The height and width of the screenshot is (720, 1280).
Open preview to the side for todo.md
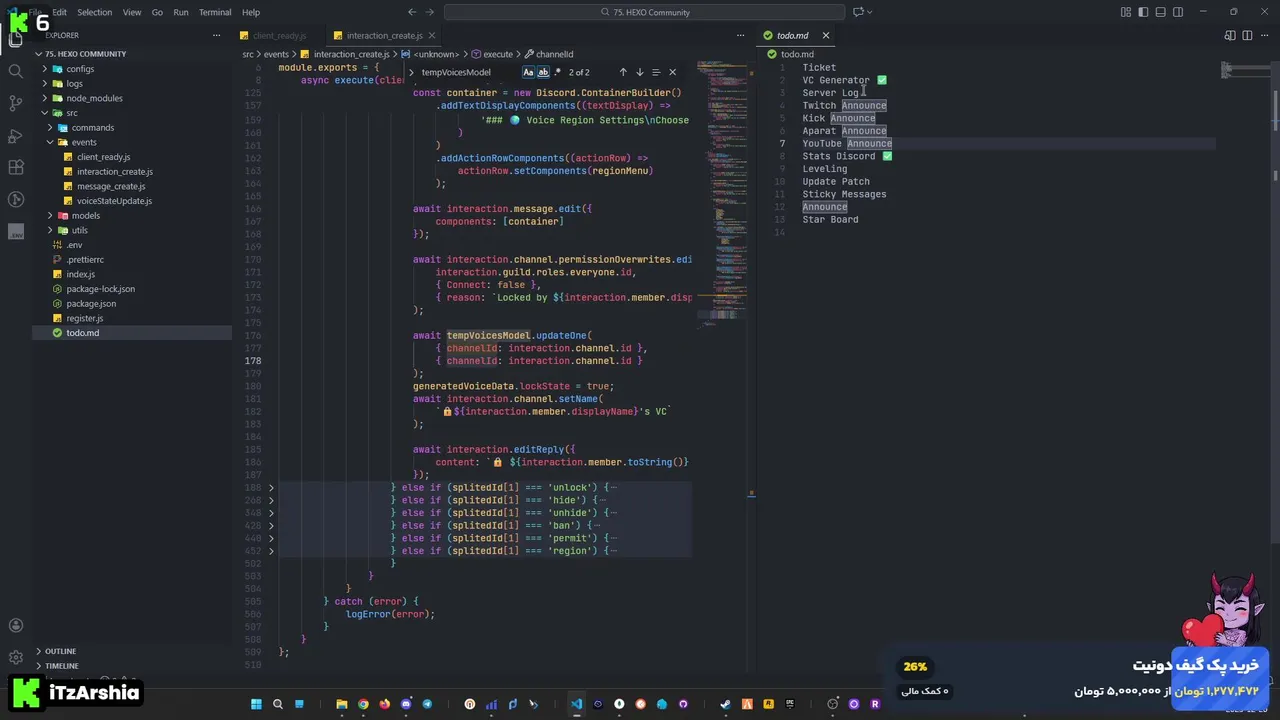[1230, 35]
